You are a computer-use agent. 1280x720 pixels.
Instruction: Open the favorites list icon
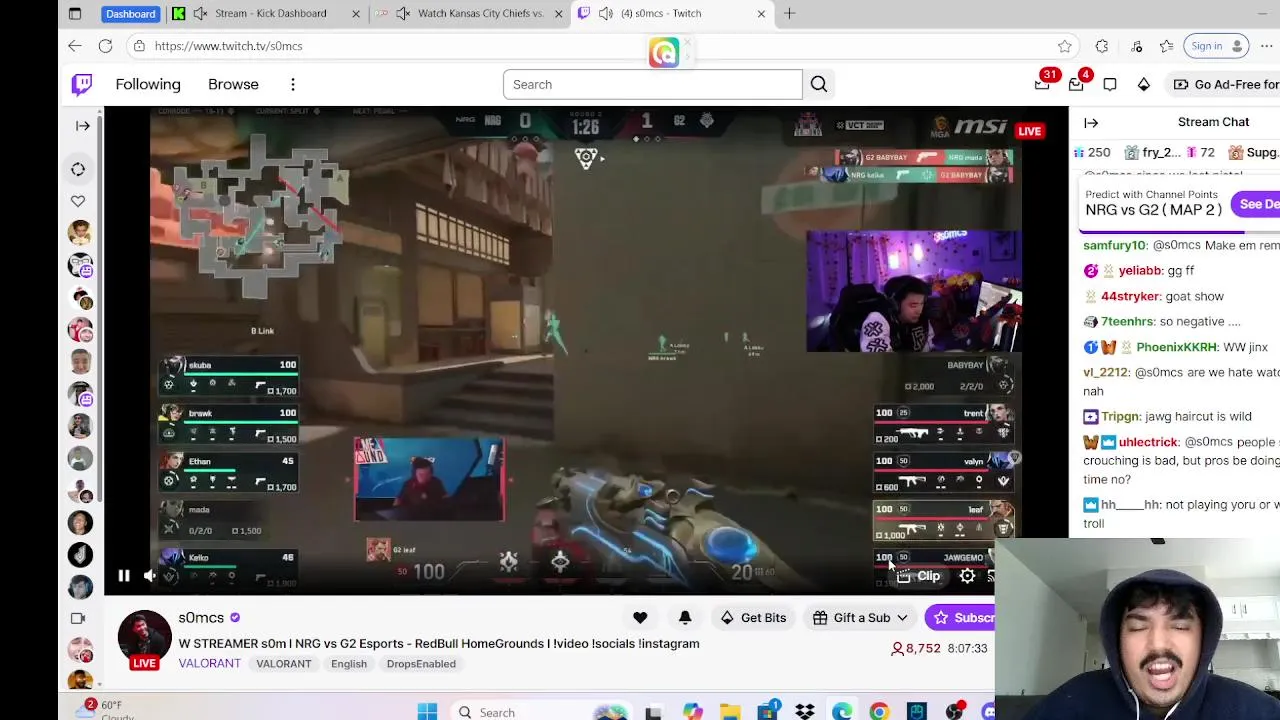tap(1166, 46)
